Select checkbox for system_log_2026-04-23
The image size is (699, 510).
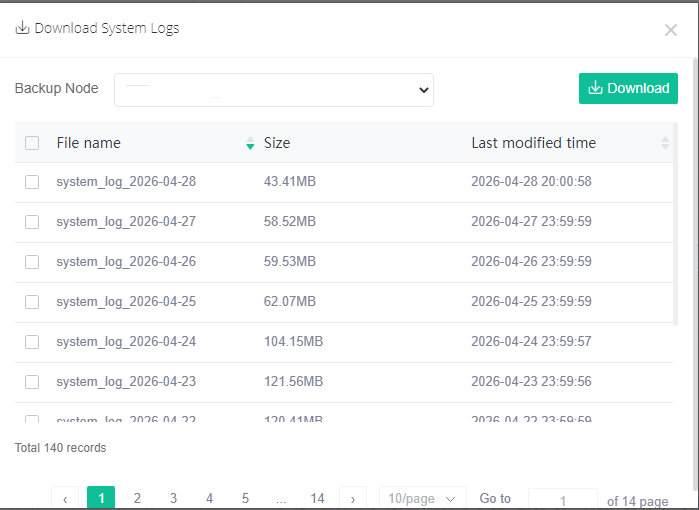tap(32, 382)
